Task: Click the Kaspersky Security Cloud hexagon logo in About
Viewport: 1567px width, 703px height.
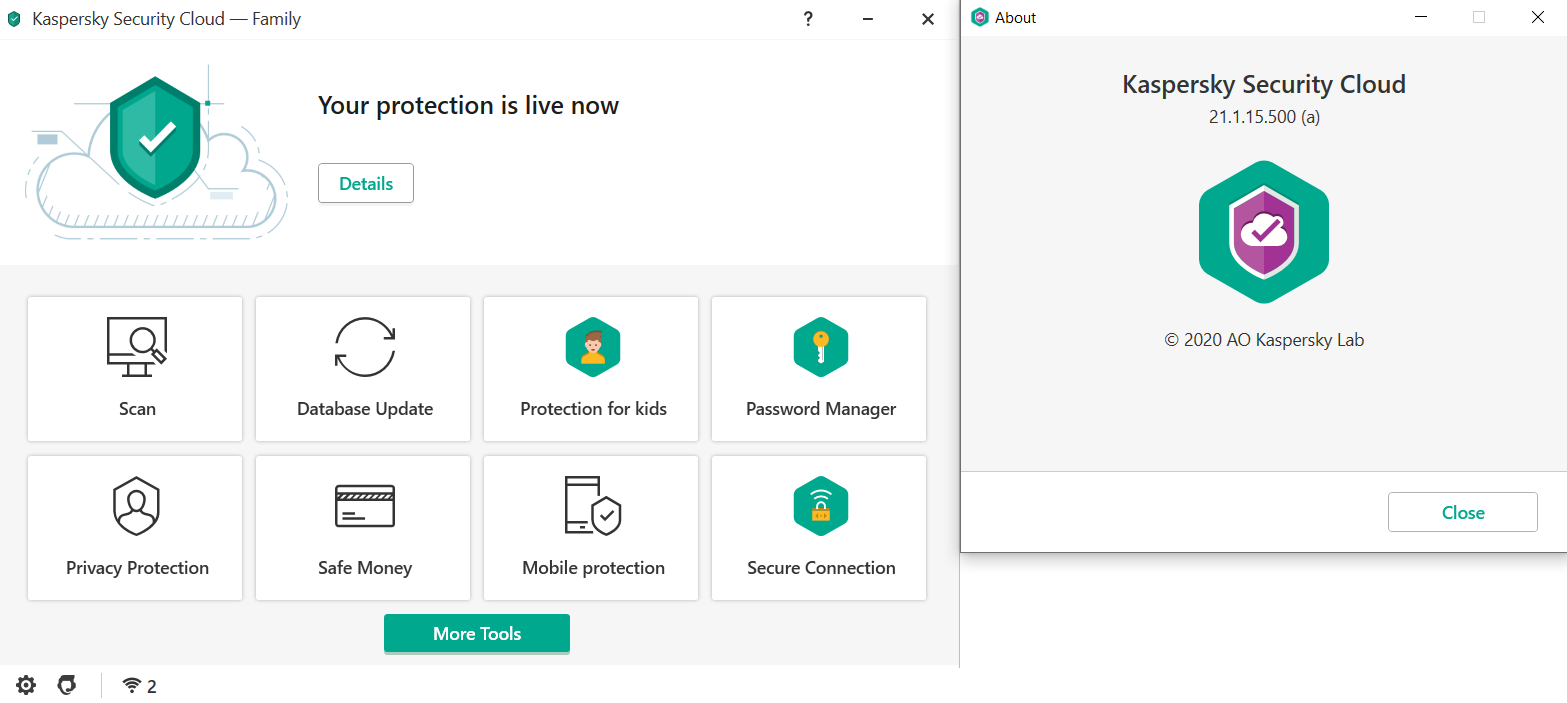Action: pos(1264,232)
